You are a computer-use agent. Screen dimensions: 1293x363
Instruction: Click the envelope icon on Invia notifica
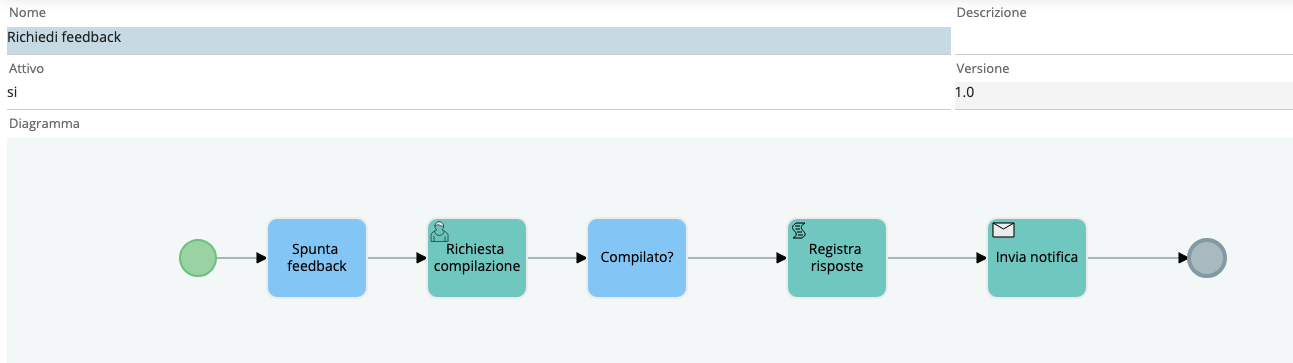click(x=1003, y=230)
